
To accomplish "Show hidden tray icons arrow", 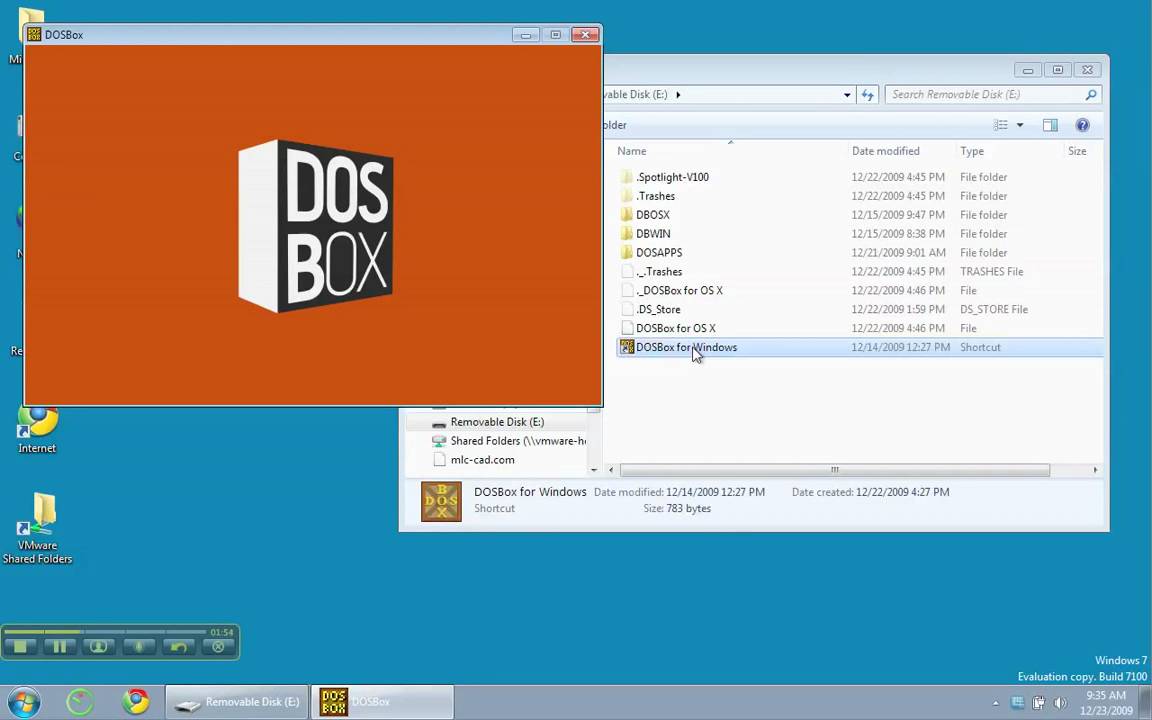I will click(x=996, y=703).
